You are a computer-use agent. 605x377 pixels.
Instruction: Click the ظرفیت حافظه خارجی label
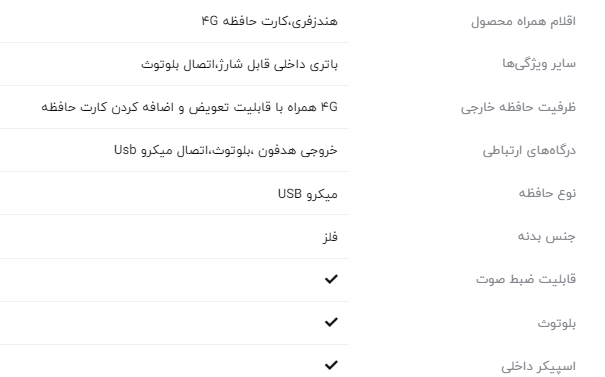click(518, 107)
